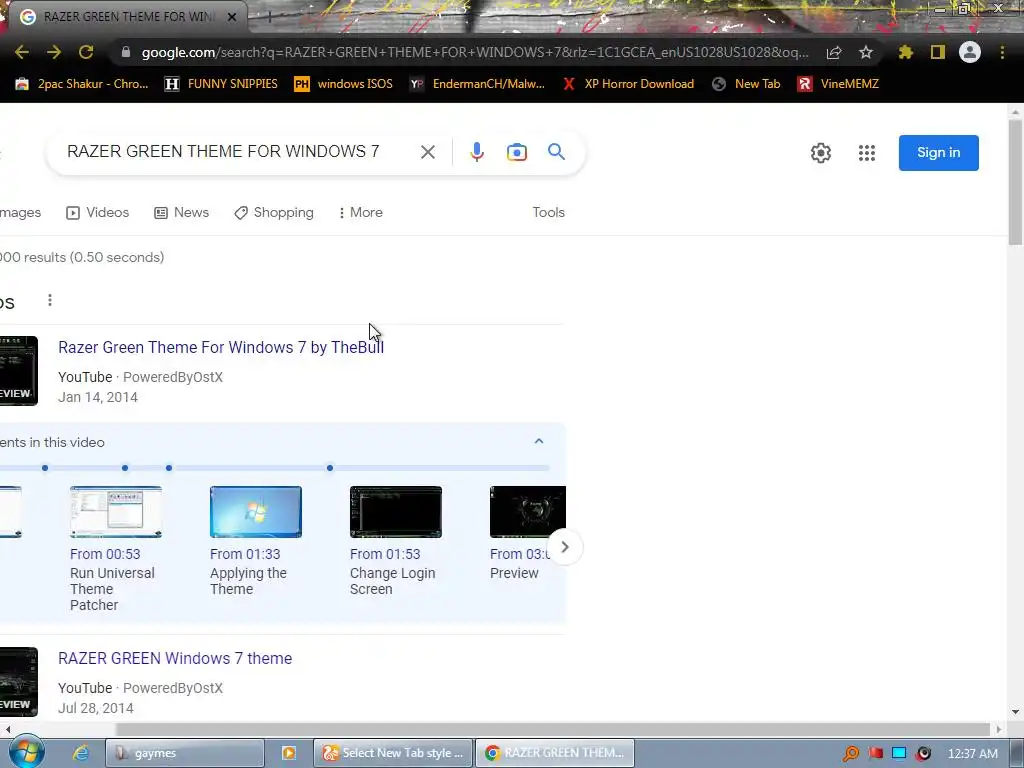The height and width of the screenshot is (768, 1024).
Task: Open Applying the Theme moment thumbnail
Action: (256, 512)
